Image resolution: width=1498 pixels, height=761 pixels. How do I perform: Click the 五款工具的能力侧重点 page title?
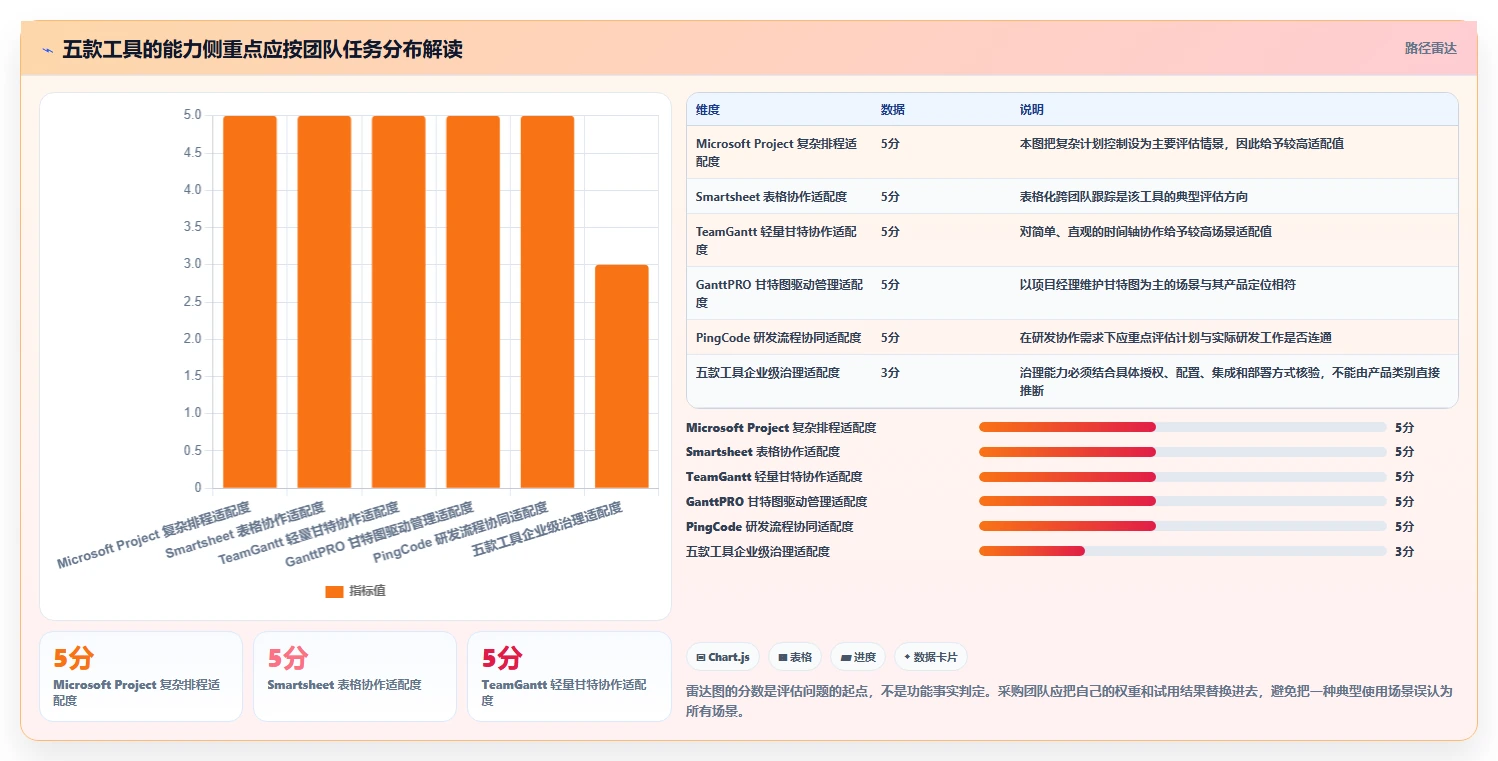pyautogui.click(x=263, y=50)
